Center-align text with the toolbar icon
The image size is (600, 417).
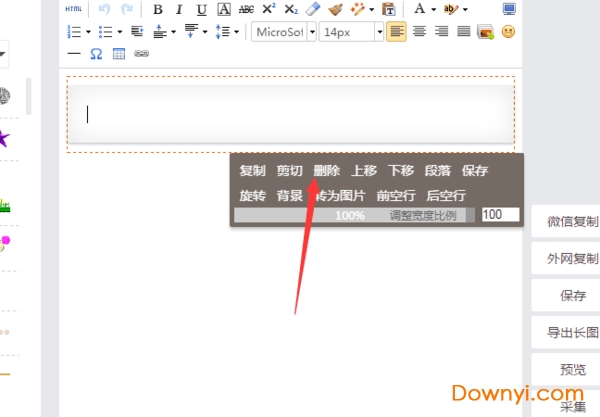pyautogui.click(x=419, y=32)
